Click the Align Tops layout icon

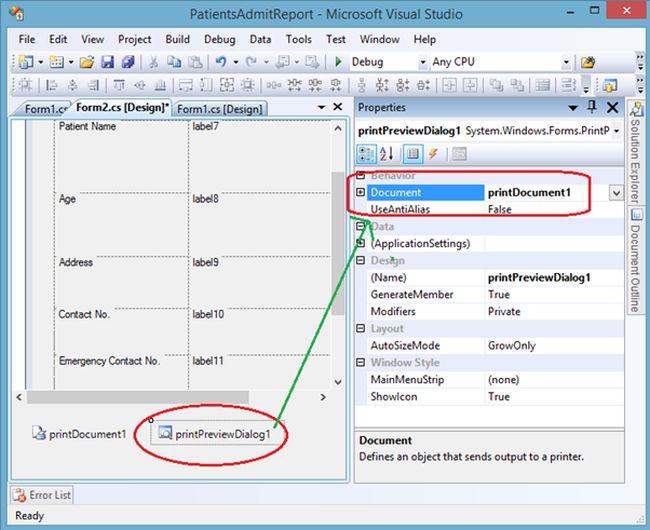[x=119, y=85]
